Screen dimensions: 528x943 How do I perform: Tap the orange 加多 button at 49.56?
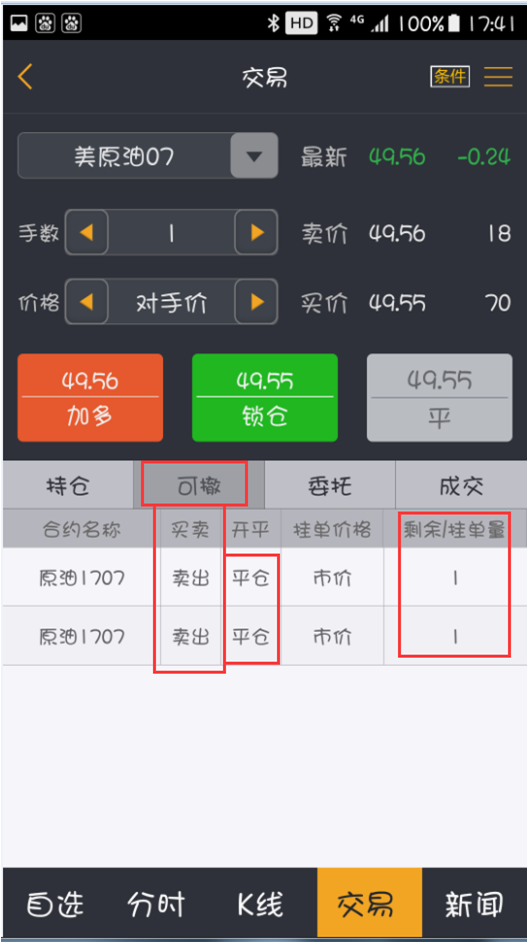(x=90, y=398)
